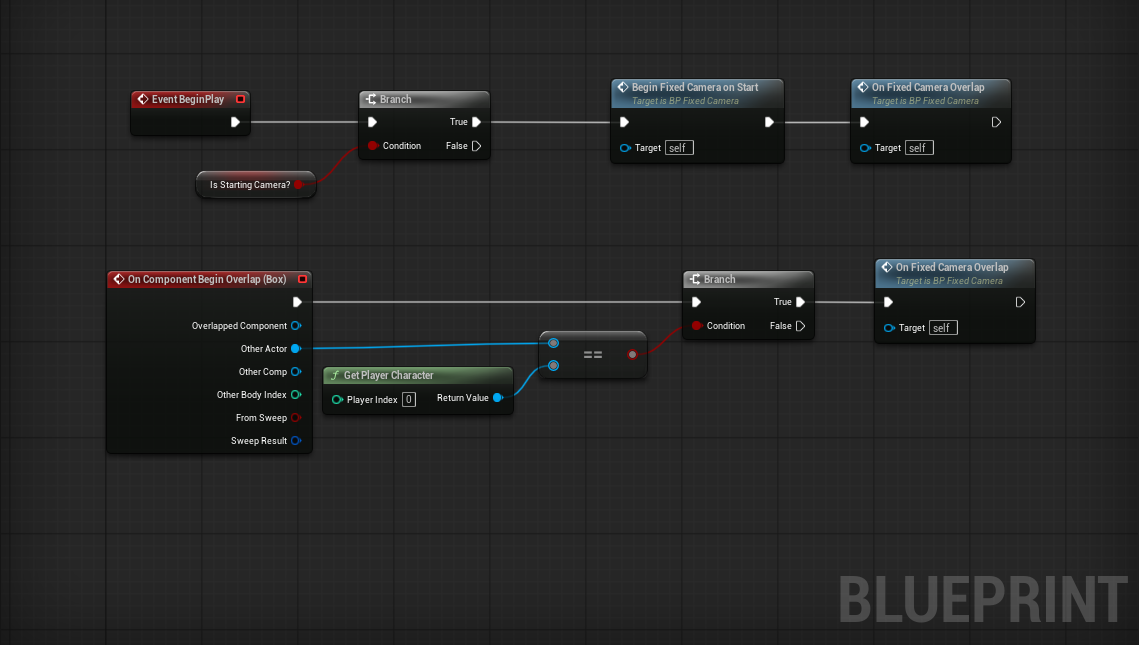Click the Other Comp output pin
1139x645 pixels.
coord(296,372)
